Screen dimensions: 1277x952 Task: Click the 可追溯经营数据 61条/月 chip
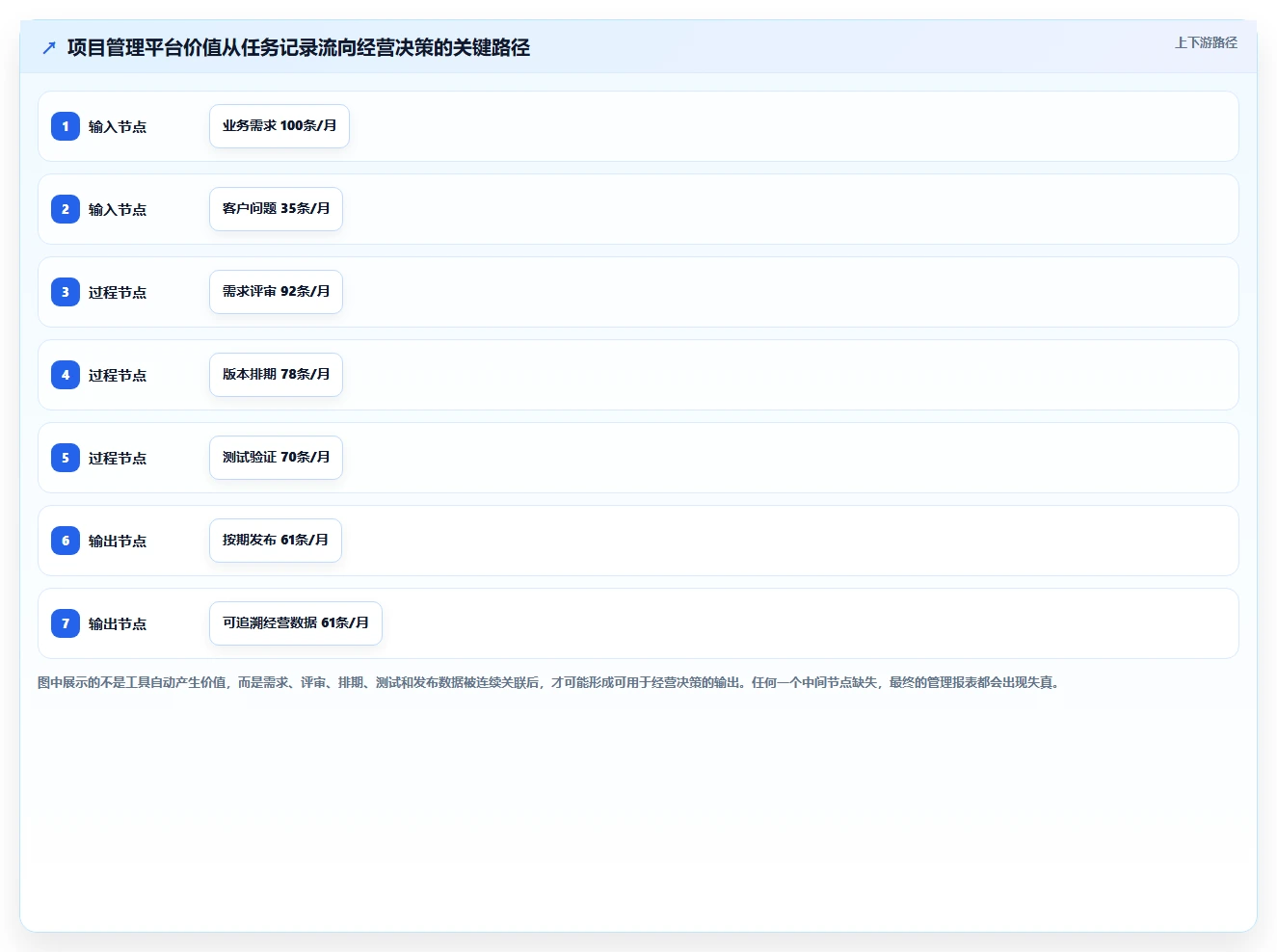click(296, 623)
